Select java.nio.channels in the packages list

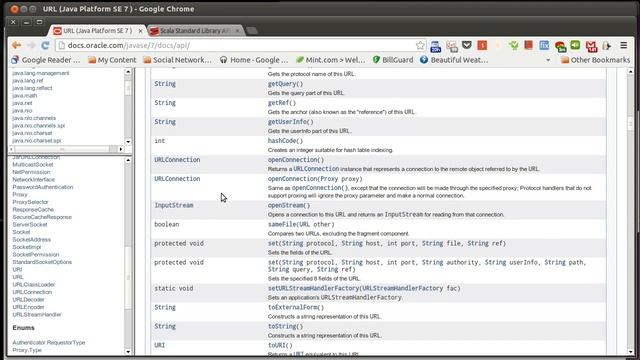(x=34, y=118)
